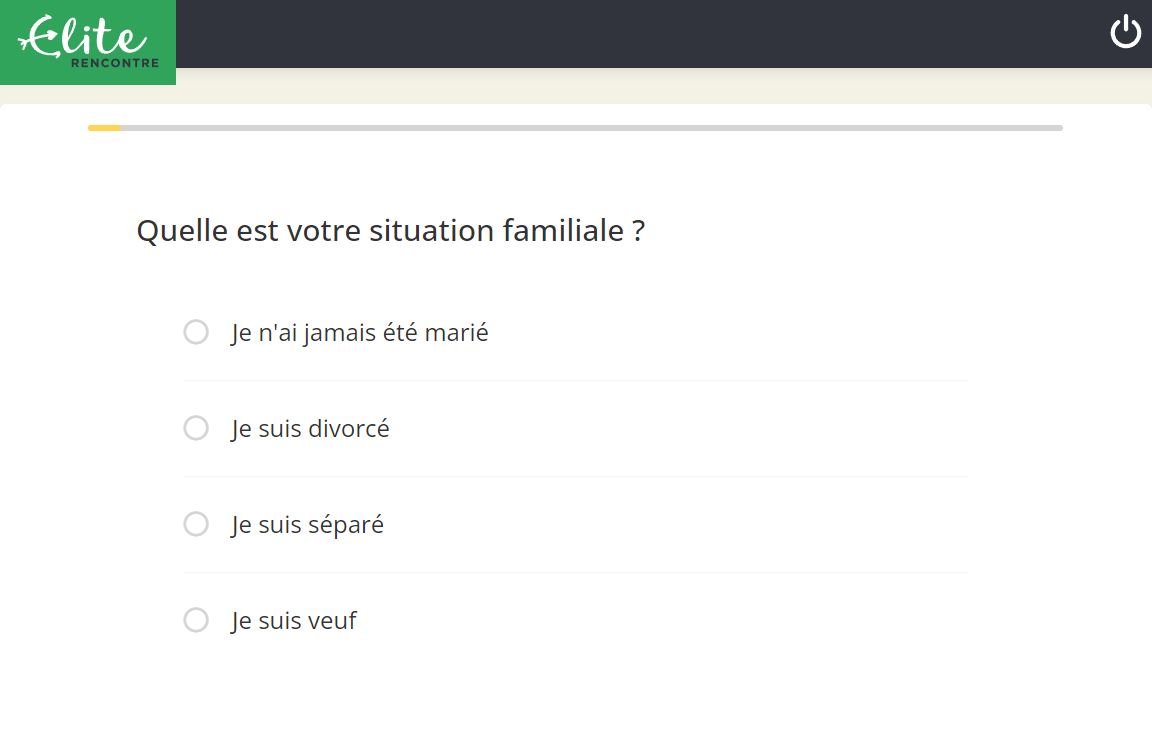Screen dimensions: 1152x734
Task: Click the 'Quelle est votre situation familiale ?' heading
Action: coord(391,231)
